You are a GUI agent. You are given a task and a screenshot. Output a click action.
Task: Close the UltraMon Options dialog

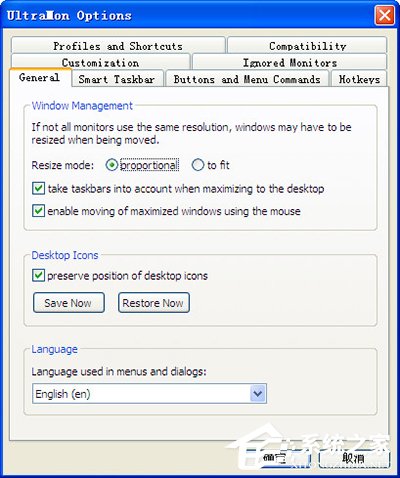(384, 15)
